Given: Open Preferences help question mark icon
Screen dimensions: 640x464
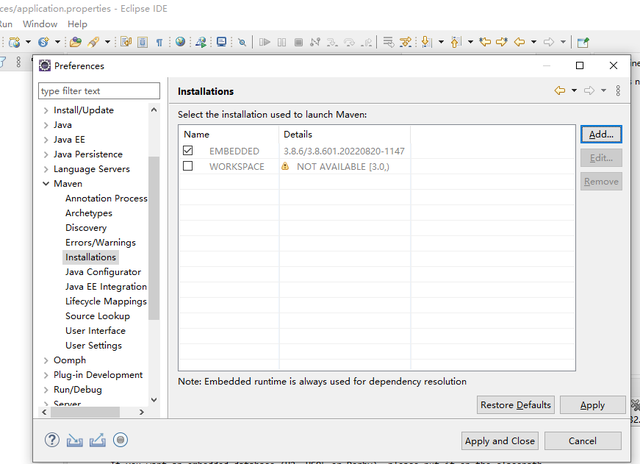Looking at the screenshot, I should (x=52, y=440).
